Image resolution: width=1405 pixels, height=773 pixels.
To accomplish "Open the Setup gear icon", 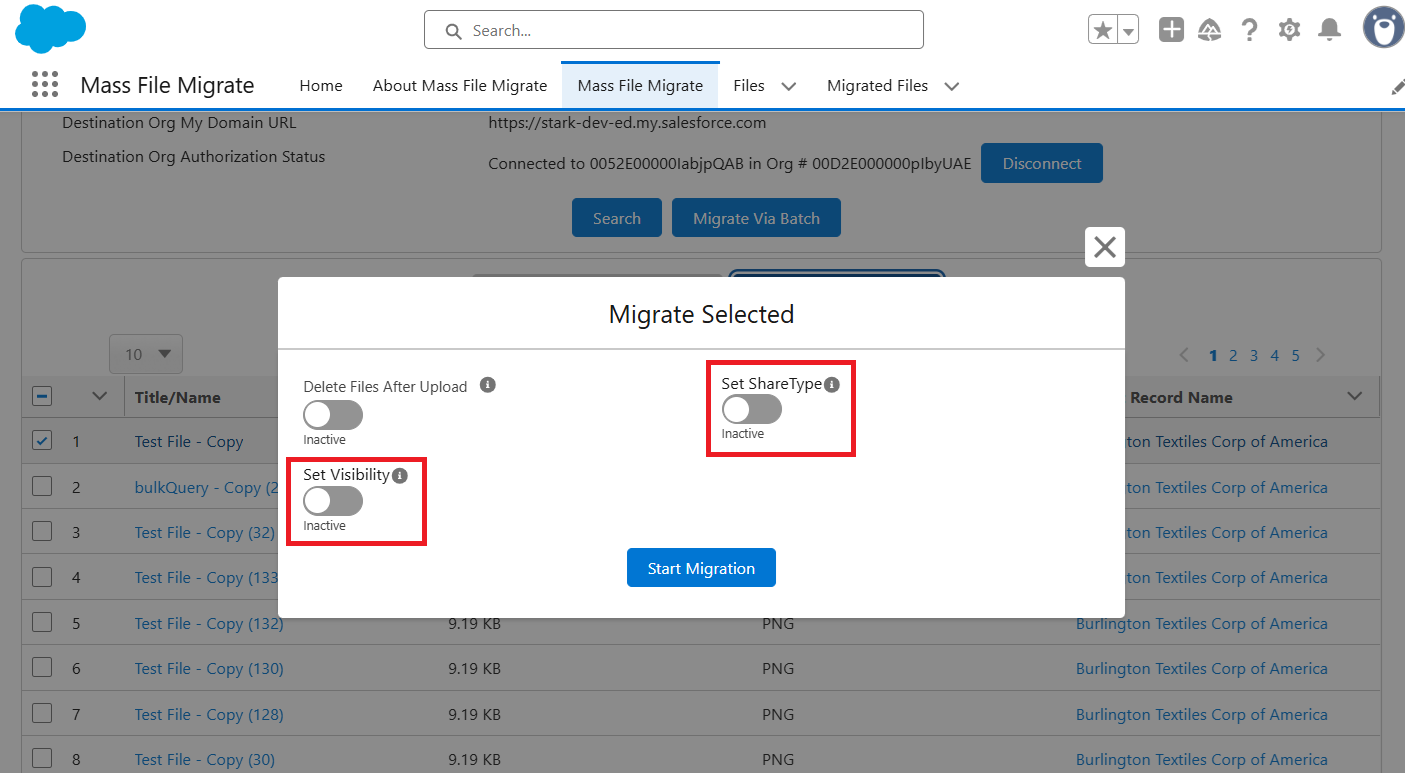I will [1289, 30].
